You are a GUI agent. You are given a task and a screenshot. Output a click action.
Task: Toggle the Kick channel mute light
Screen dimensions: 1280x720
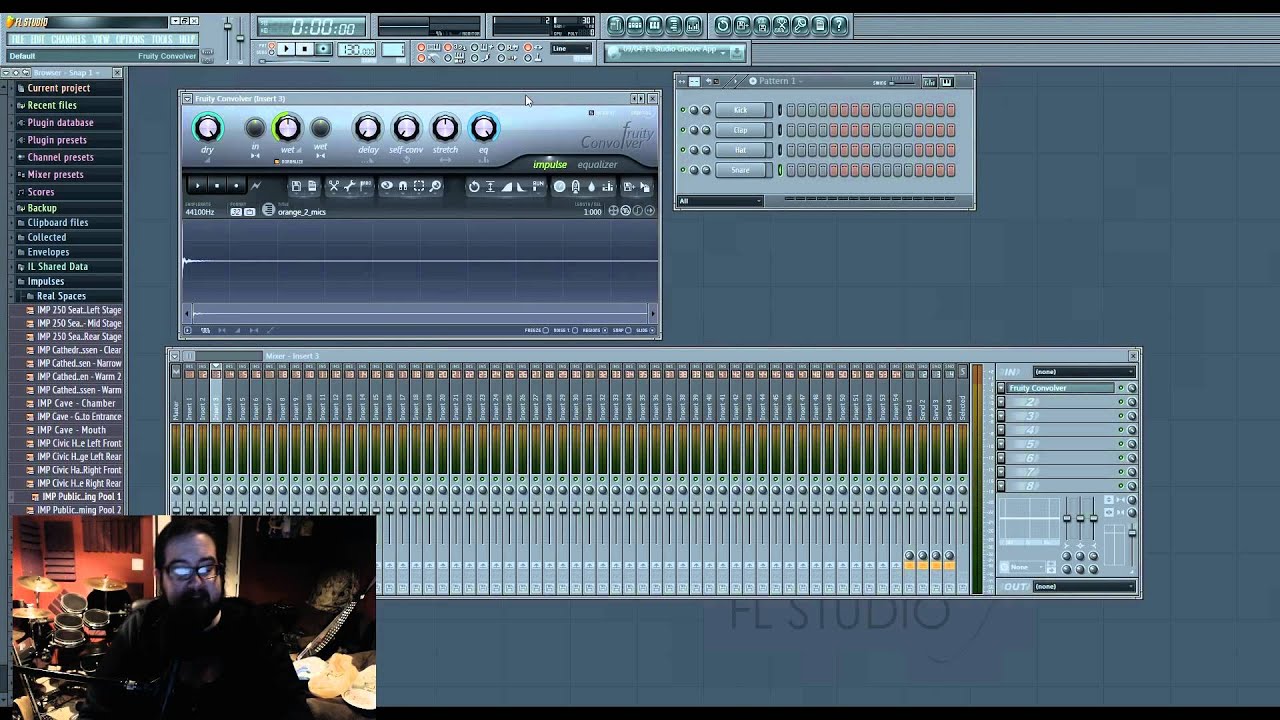click(683, 110)
